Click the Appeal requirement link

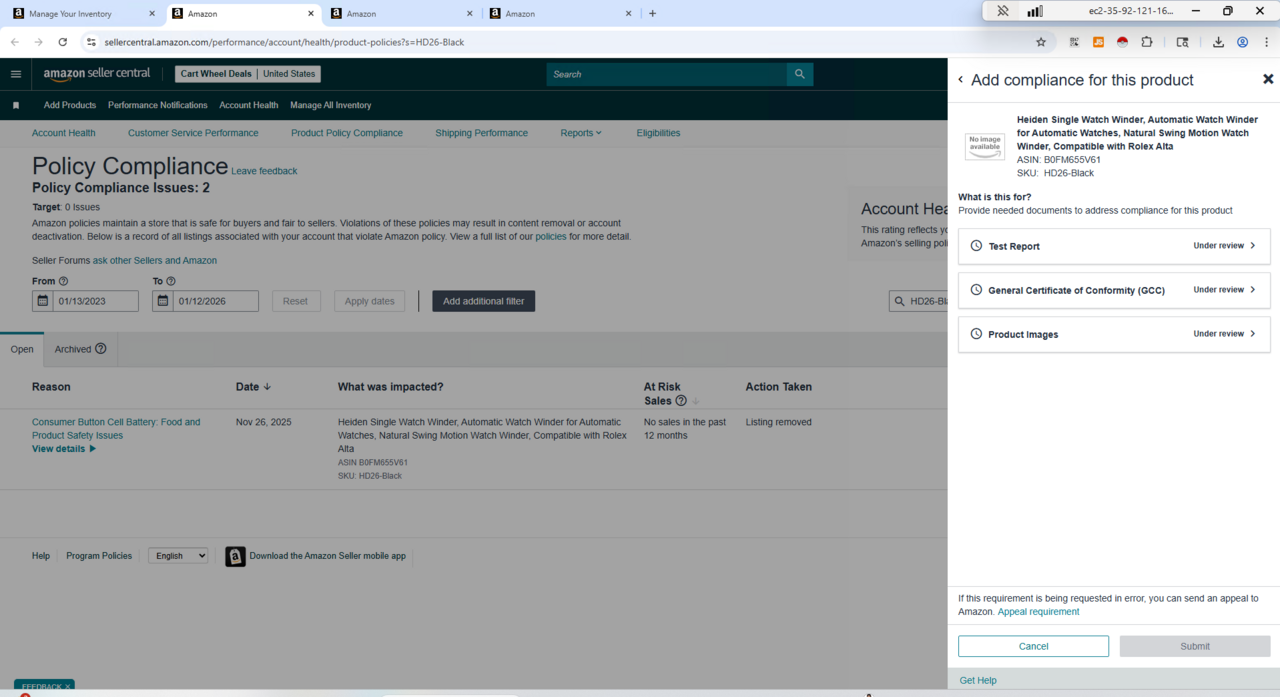click(1038, 612)
